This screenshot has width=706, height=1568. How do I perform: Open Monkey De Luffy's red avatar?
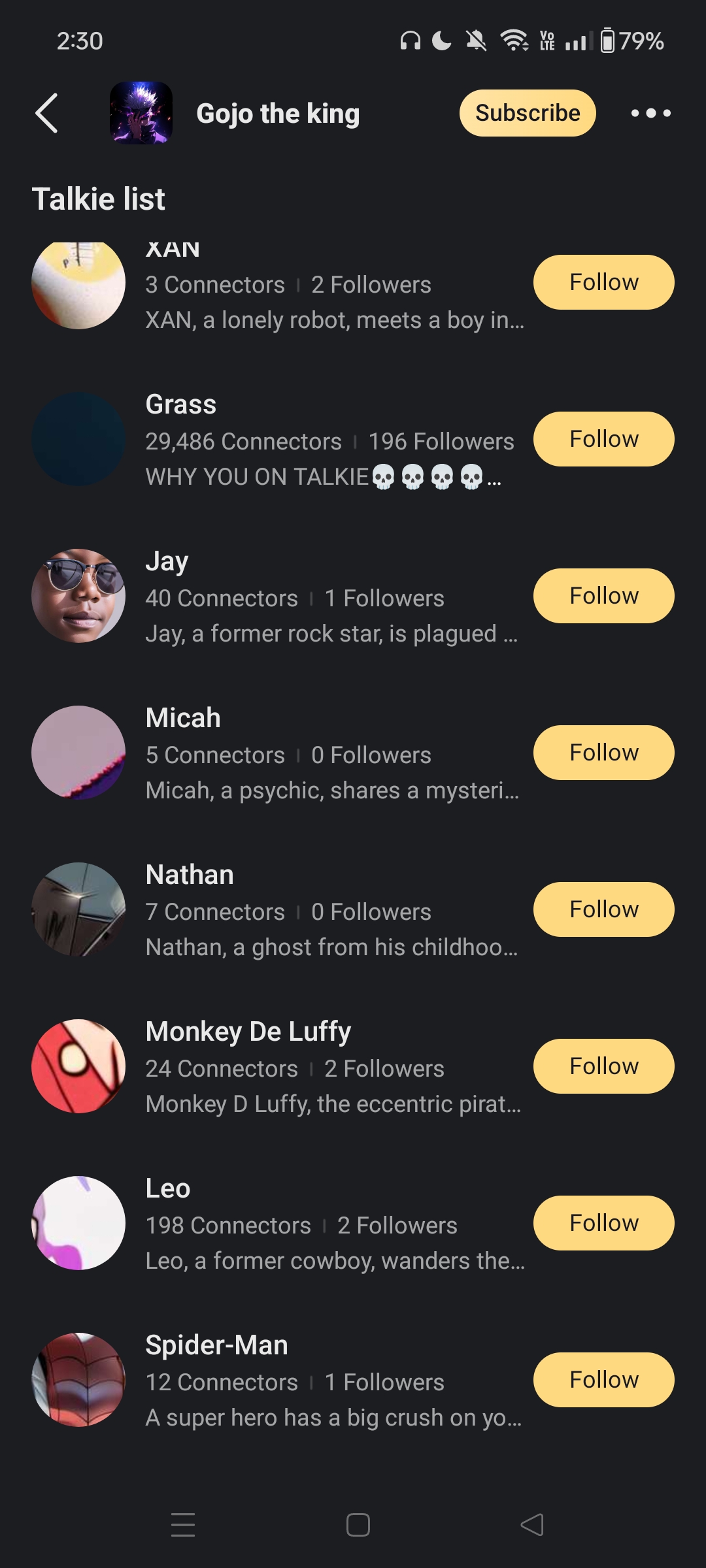click(78, 1066)
